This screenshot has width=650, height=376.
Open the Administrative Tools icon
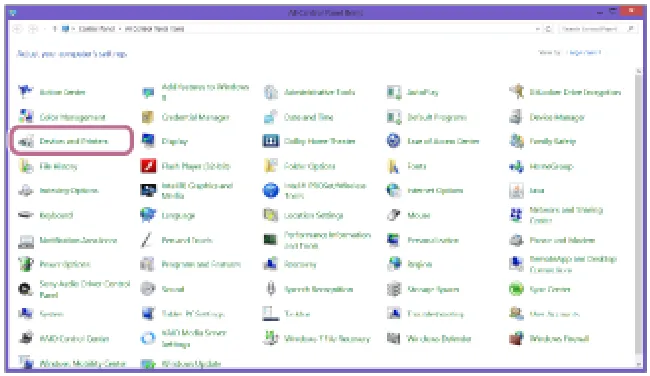tap(271, 92)
